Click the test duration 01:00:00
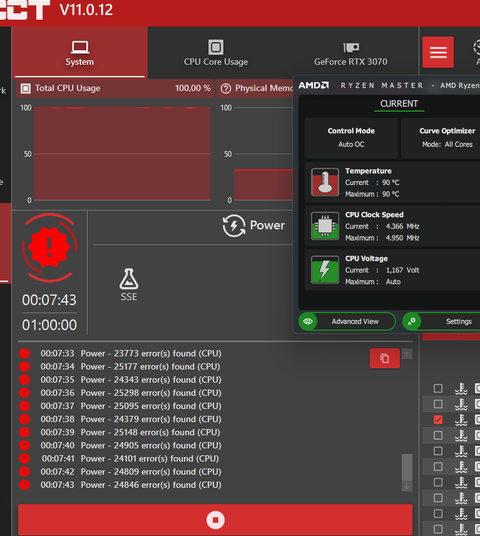The width and height of the screenshot is (480, 536). pos(50,325)
